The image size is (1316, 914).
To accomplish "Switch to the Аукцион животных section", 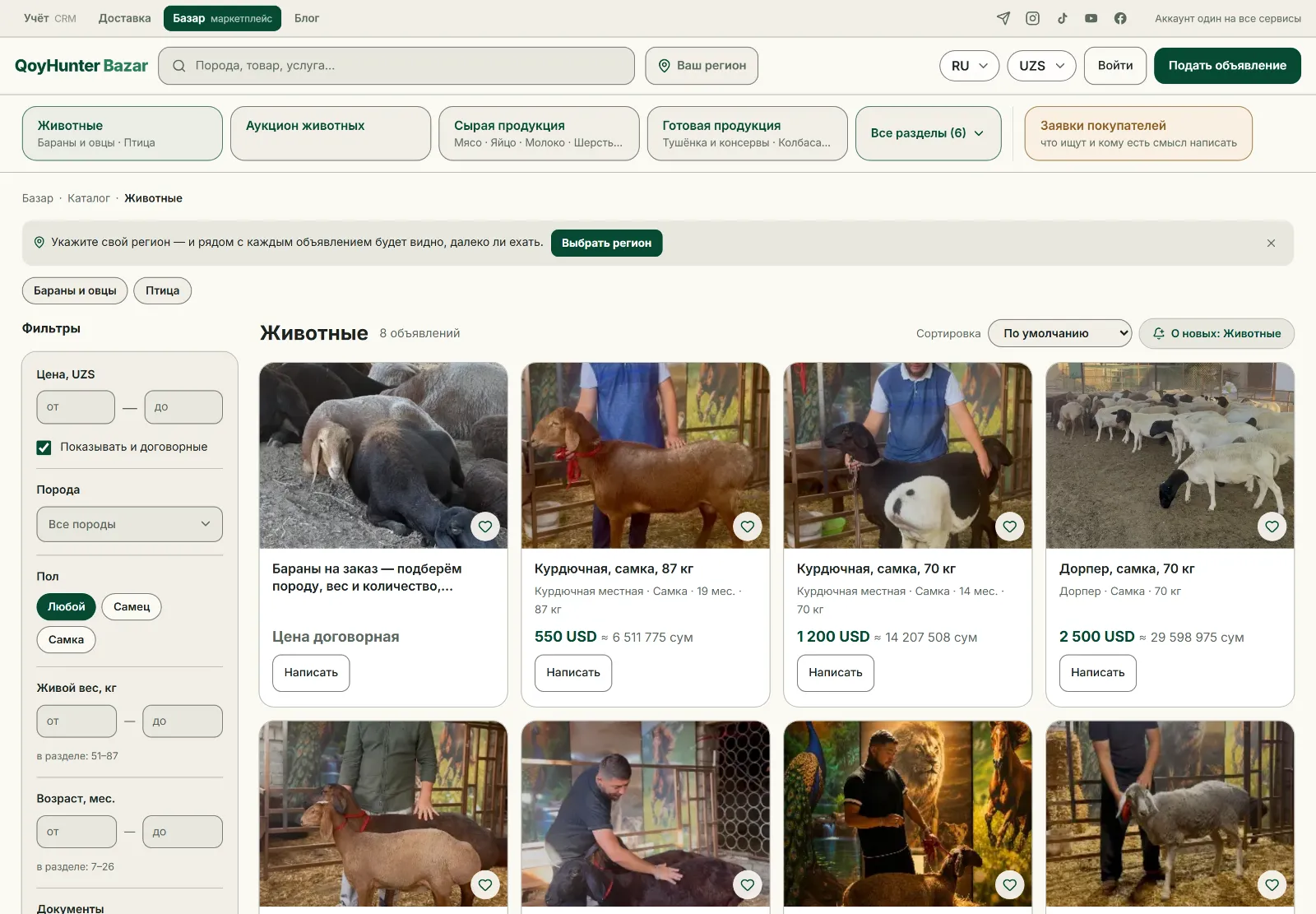I will tap(331, 133).
